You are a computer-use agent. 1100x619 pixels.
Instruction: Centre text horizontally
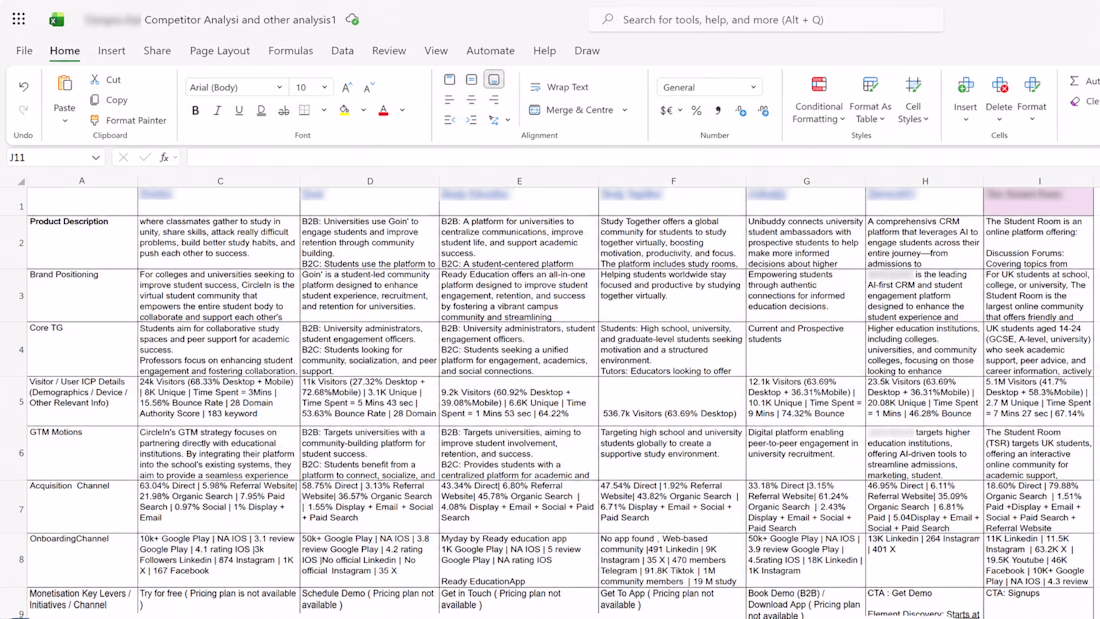tap(471, 100)
